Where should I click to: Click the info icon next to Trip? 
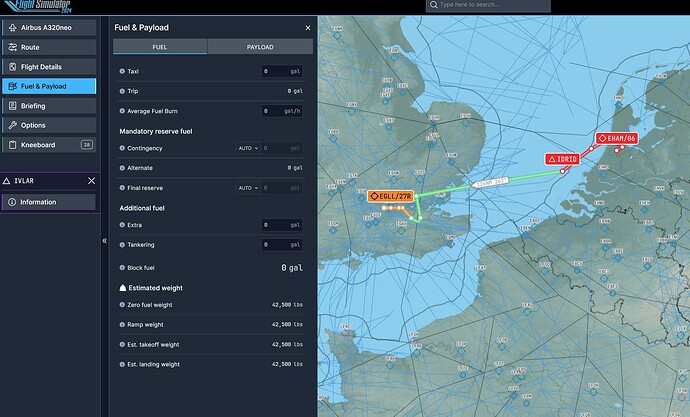122,91
